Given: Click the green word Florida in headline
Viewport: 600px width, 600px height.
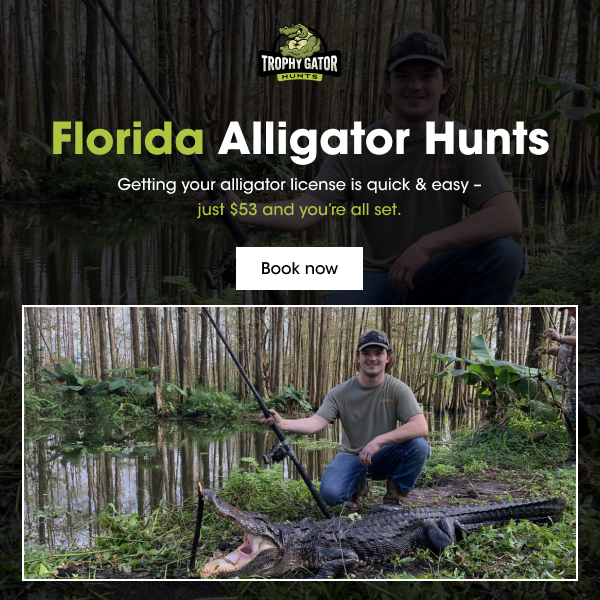Looking at the screenshot, I should (128, 139).
